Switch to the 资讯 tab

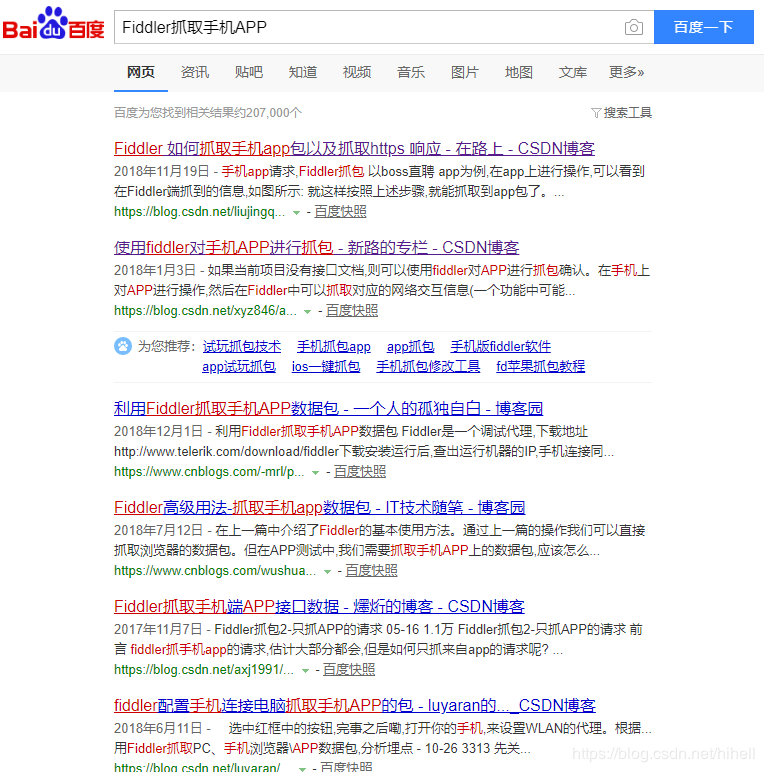coord(195,72)
